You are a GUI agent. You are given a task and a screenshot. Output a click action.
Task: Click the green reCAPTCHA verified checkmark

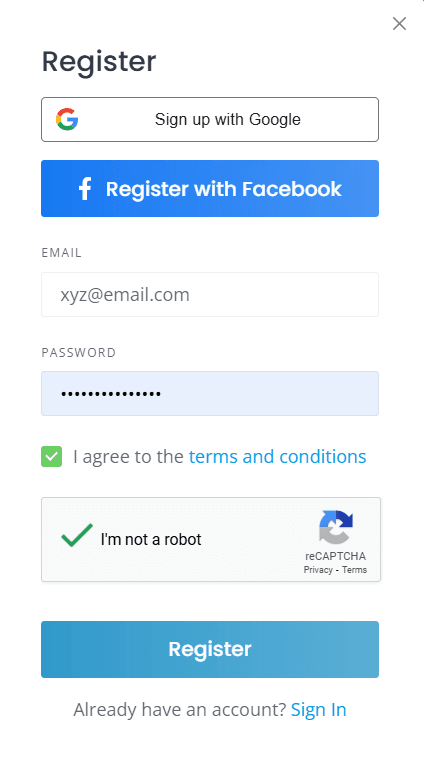pyautogui.click(x=77, y=535)
